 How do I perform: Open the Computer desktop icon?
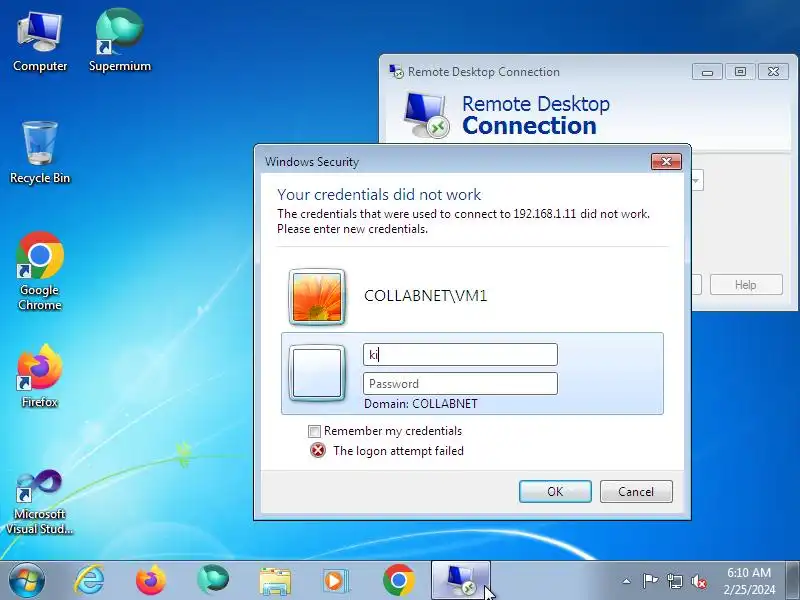coord(40,43)
